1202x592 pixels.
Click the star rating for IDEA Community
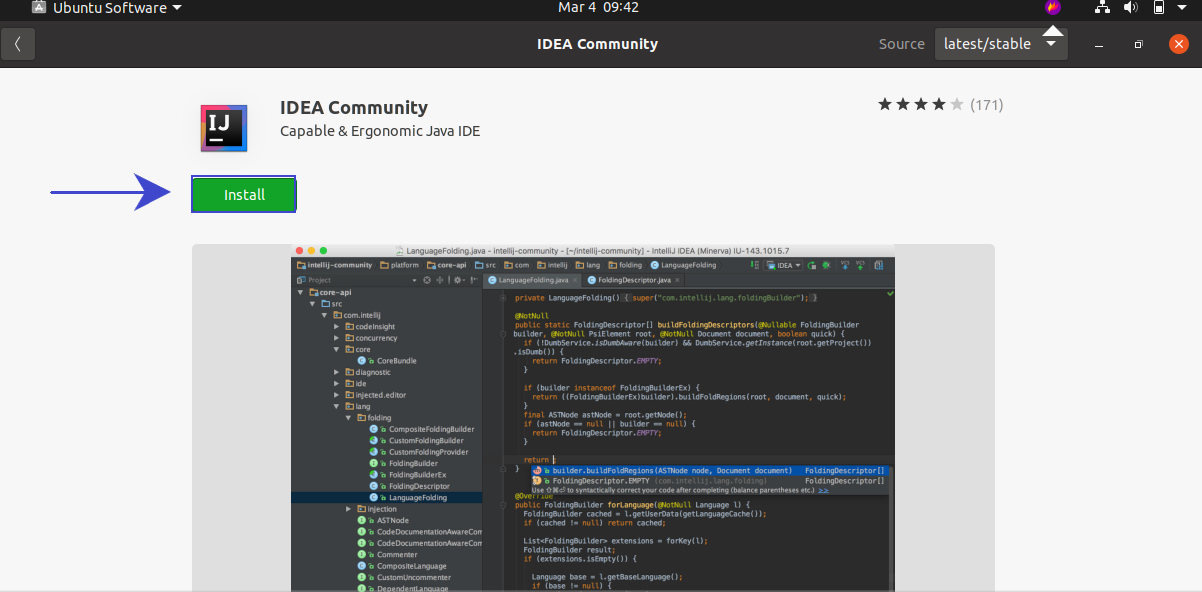[x=921, y=104]
